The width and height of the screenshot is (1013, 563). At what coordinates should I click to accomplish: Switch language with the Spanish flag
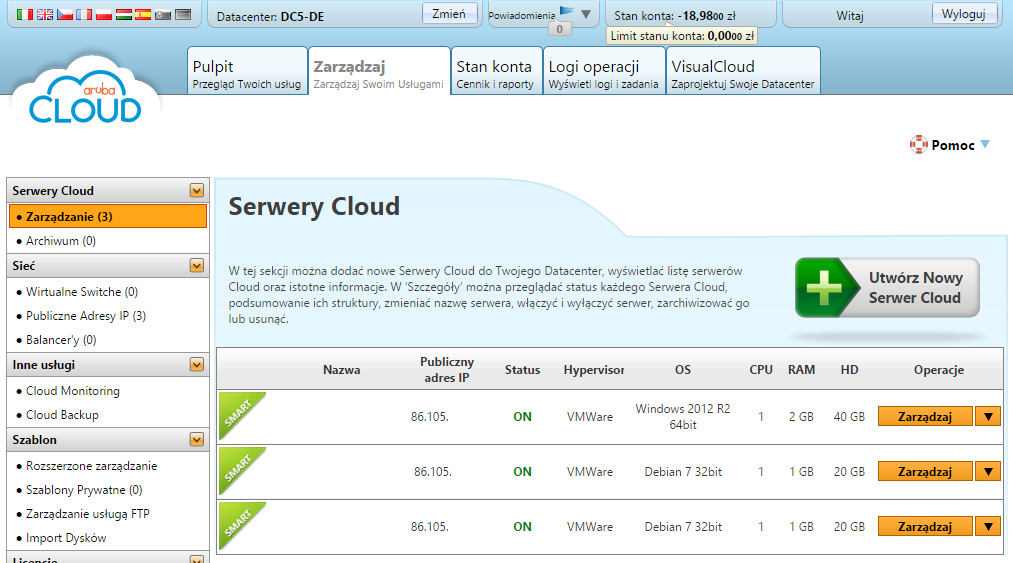point(143,14)
